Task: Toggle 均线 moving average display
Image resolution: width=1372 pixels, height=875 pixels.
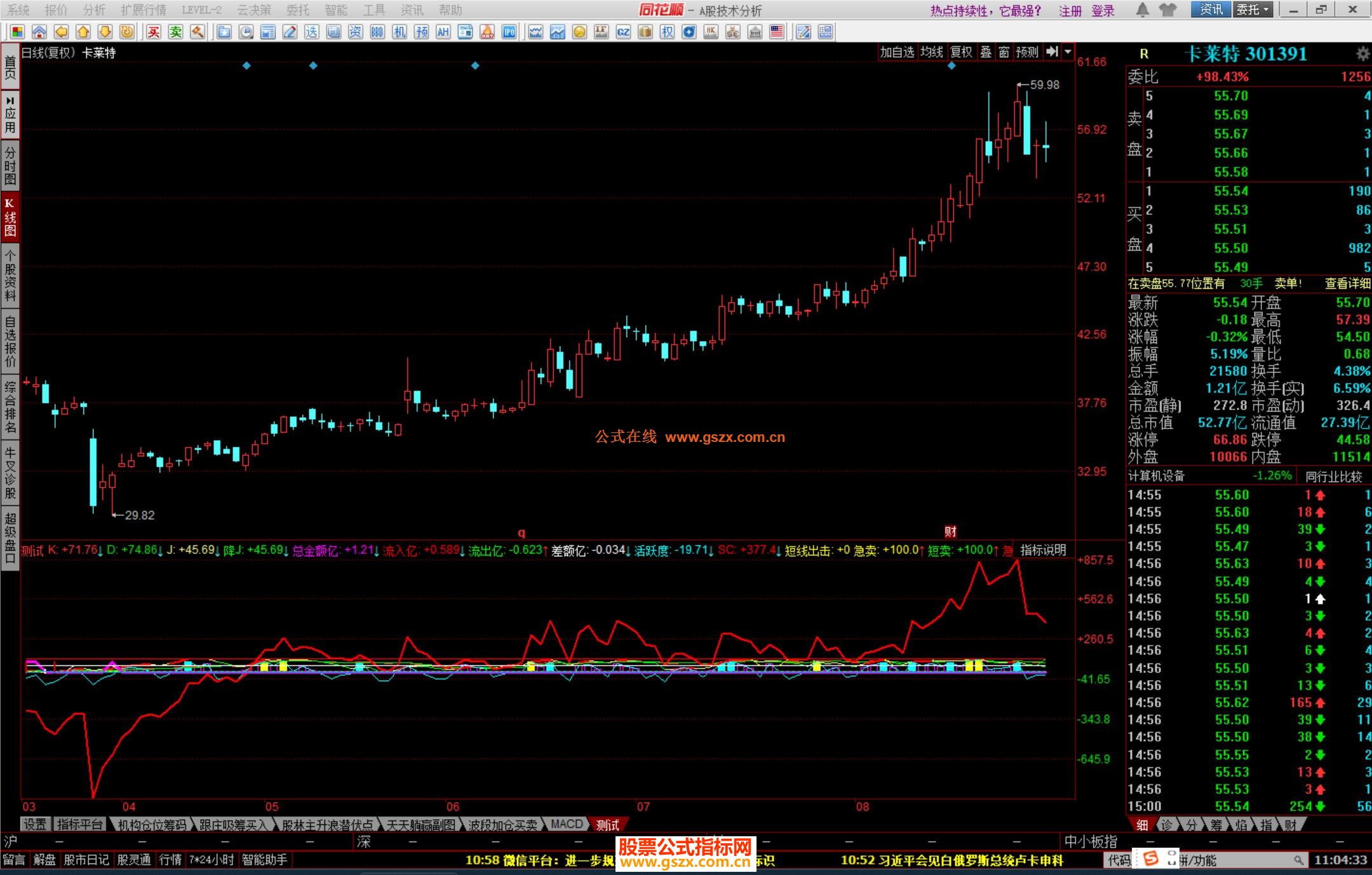Action: [931, 52]
